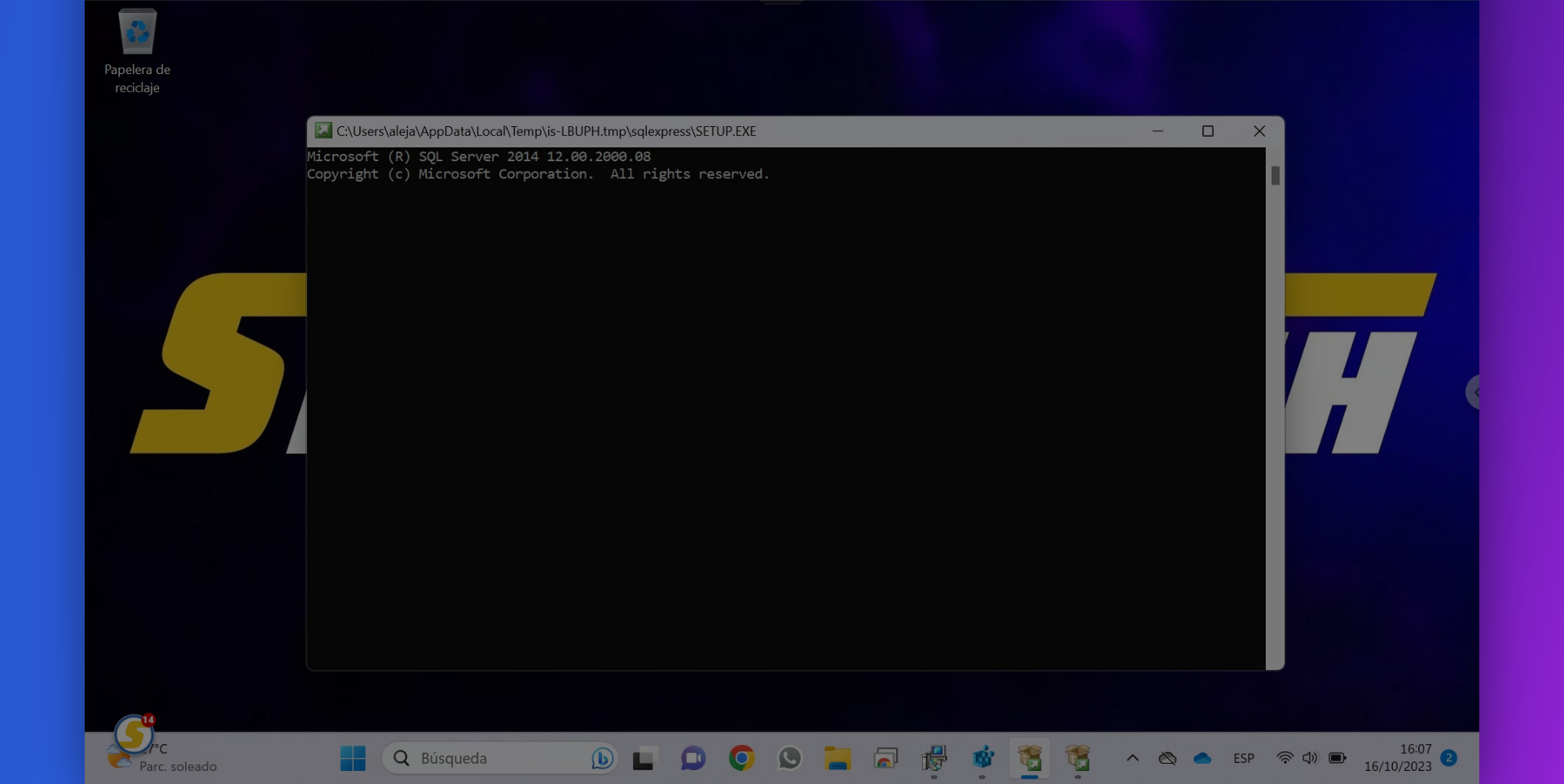The image size is (1564, 784).
Task: Open WhatsApp from the taskbar
Action: tap(789, 758)
